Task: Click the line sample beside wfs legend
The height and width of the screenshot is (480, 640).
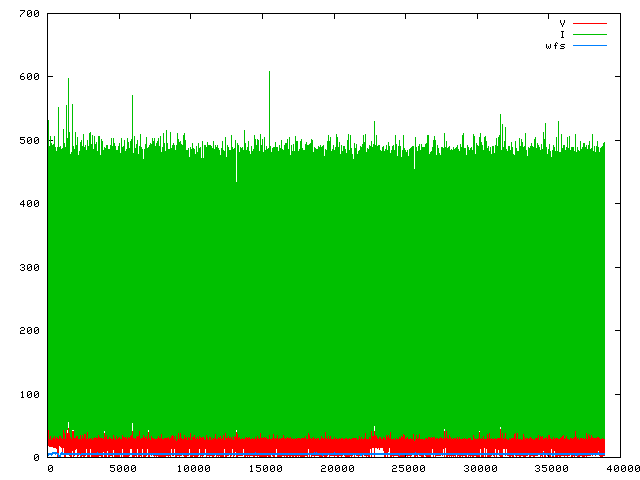Action: click(589, 46)
